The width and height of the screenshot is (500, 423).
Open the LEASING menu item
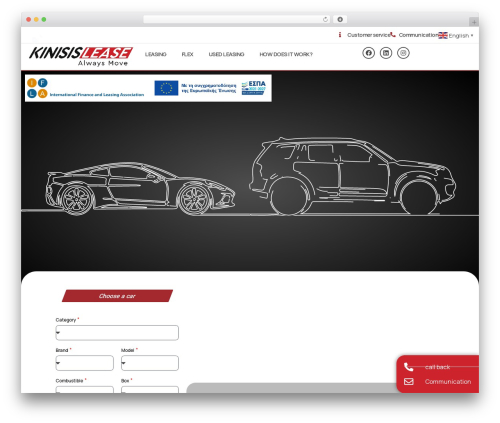[x=156, y=54]
